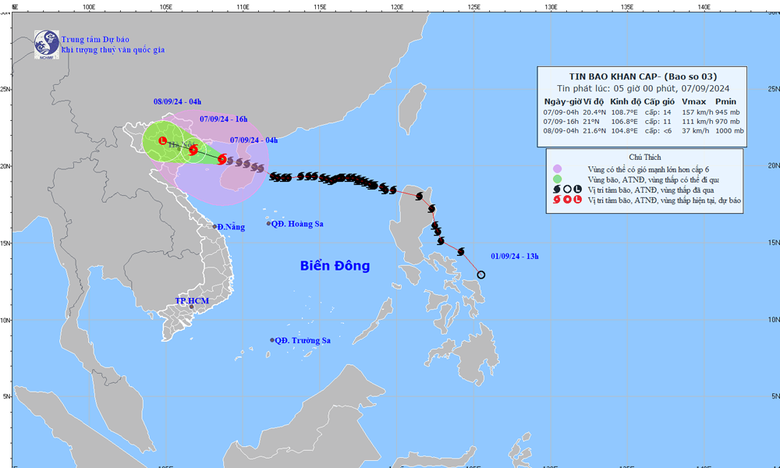This screenshot has height=468, width=780.
Task: Click the green storm path legend swatch
Action: [x=557, y=178]
